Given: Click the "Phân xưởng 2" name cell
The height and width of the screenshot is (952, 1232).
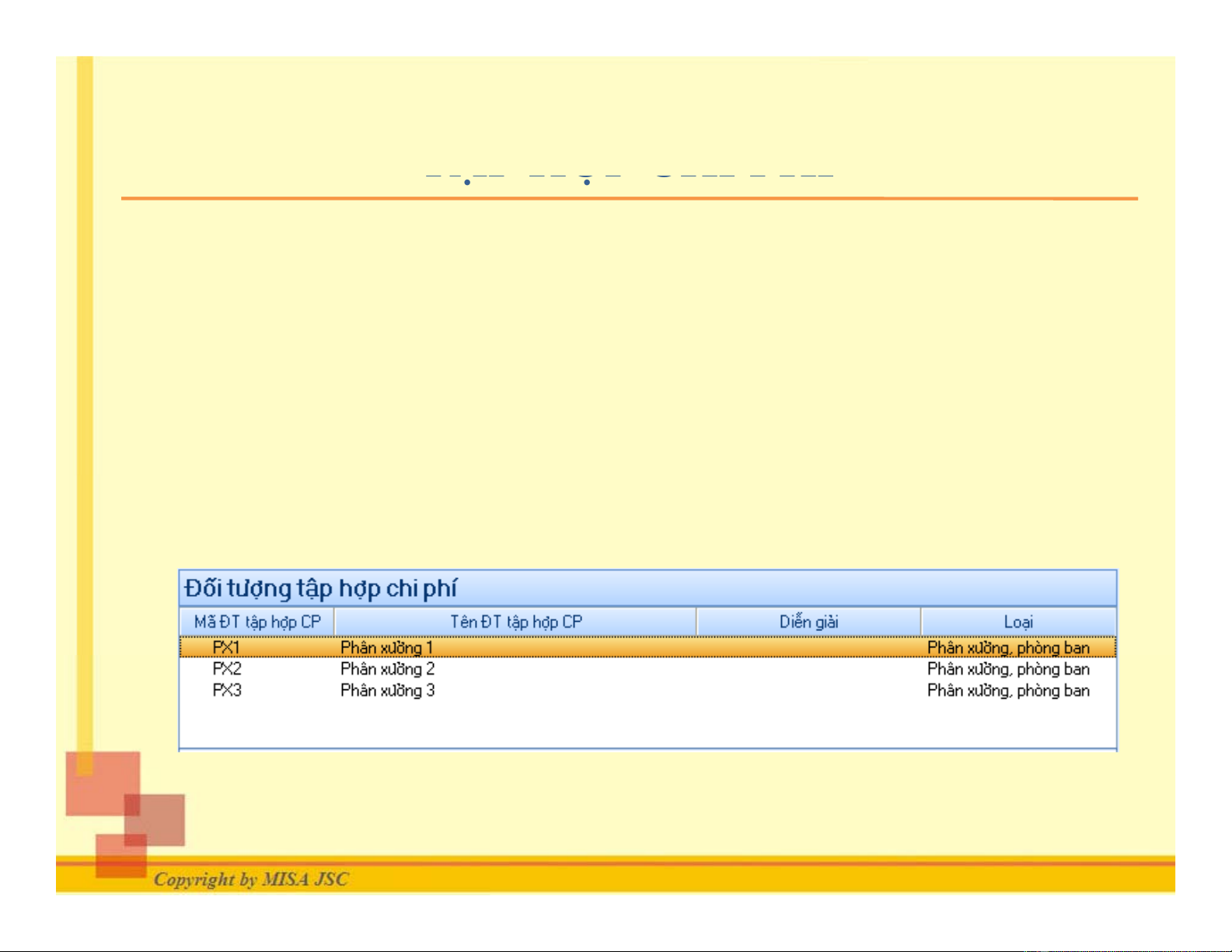Looking at the screenshot, I should (x=387, y=669).
